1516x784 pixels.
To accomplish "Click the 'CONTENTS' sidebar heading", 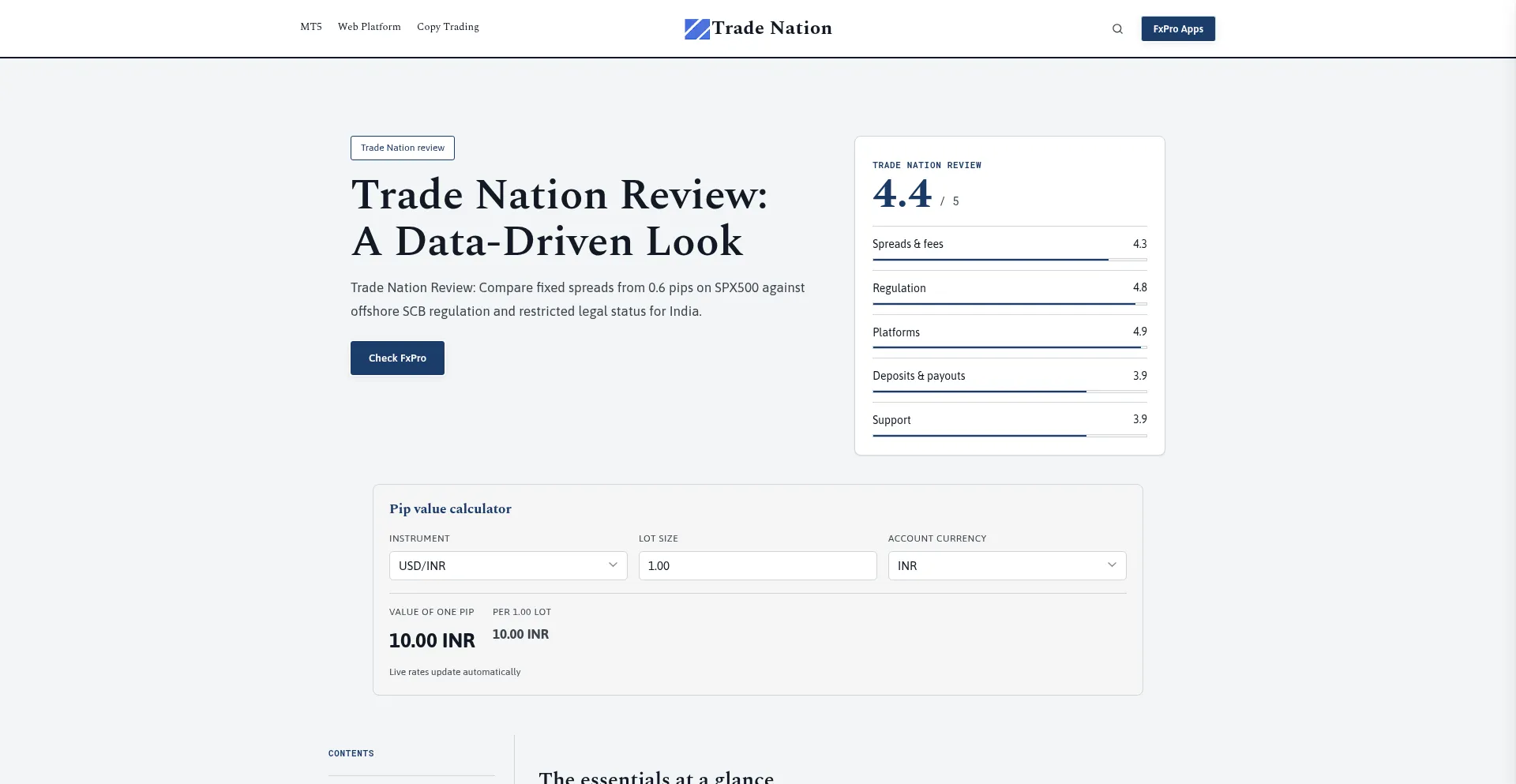I will (x=351, y=753).
